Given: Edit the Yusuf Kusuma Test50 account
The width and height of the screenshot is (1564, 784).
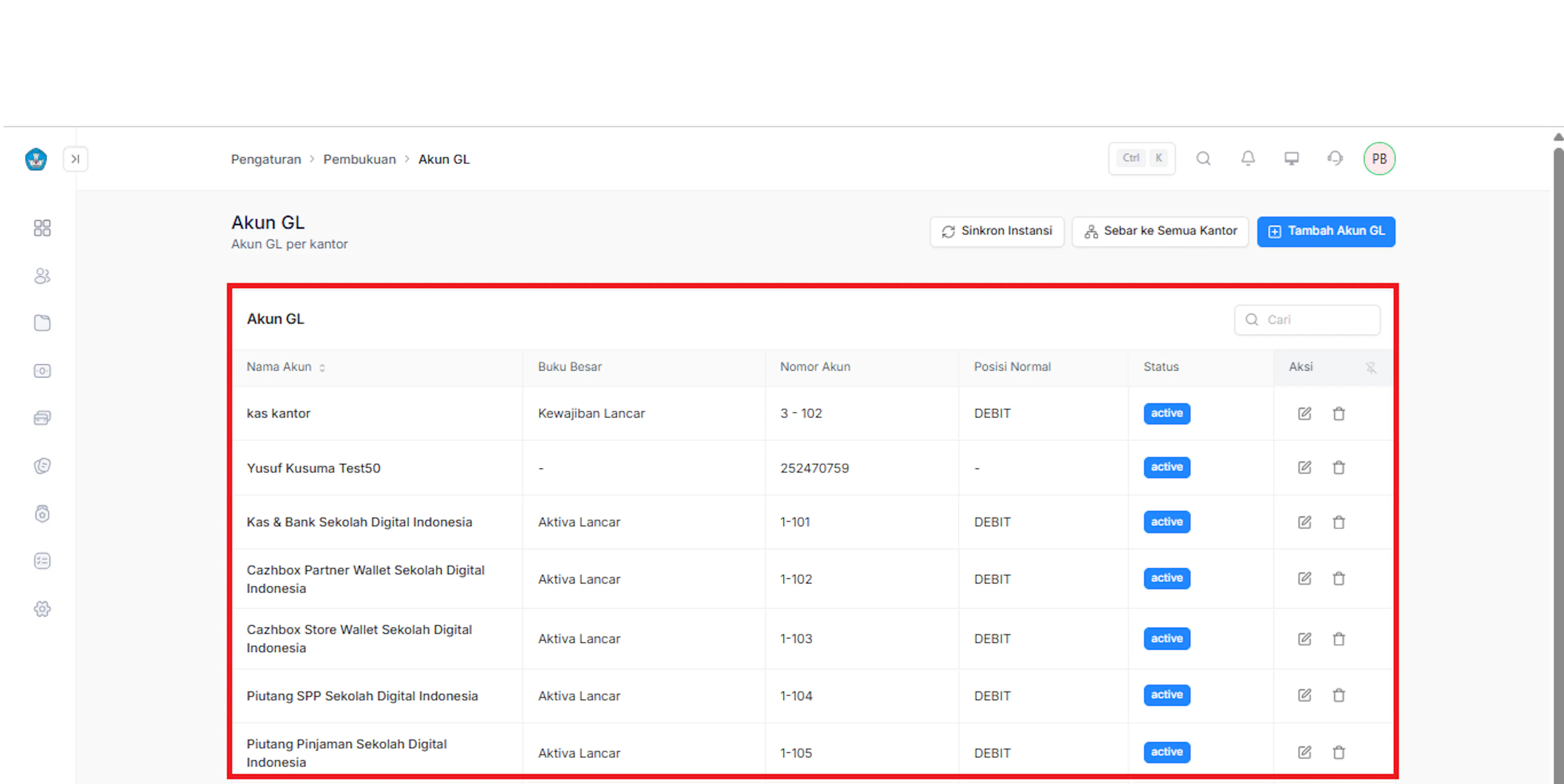Looking at the screenshot, I should pyautogui.click(x=1304, y=467).
